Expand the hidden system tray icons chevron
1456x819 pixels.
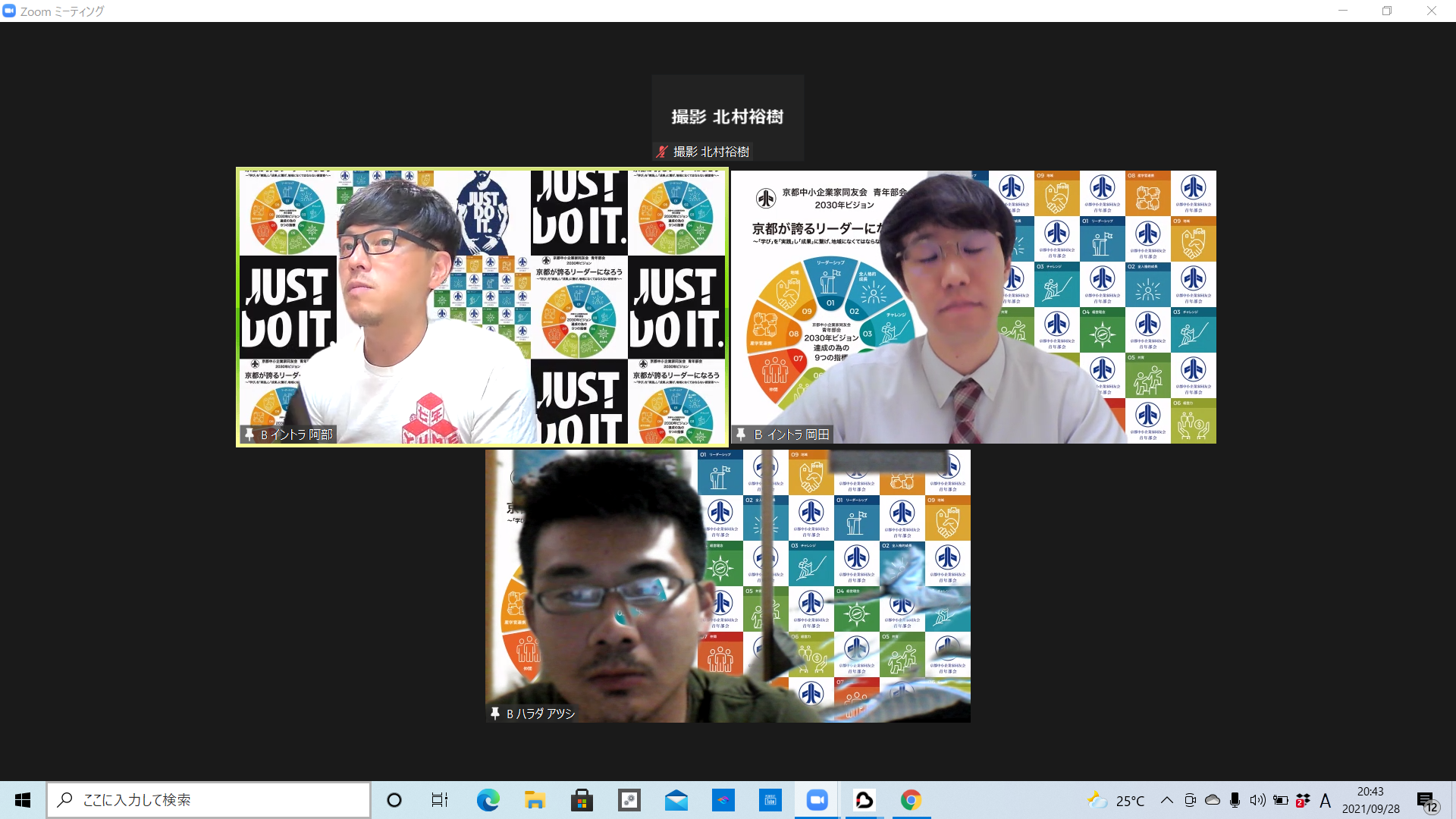pos(1167,800)
